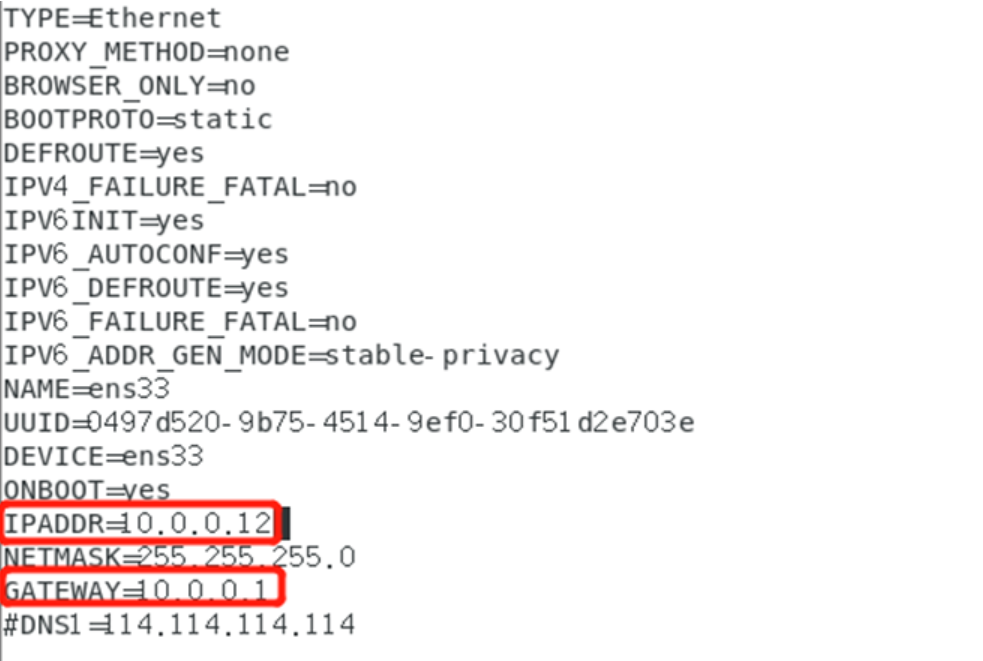This screenshot has height=661, width=983.
Task: Click the NETMASK=255.255.255.0 line
Action: [x=179, y=557]
